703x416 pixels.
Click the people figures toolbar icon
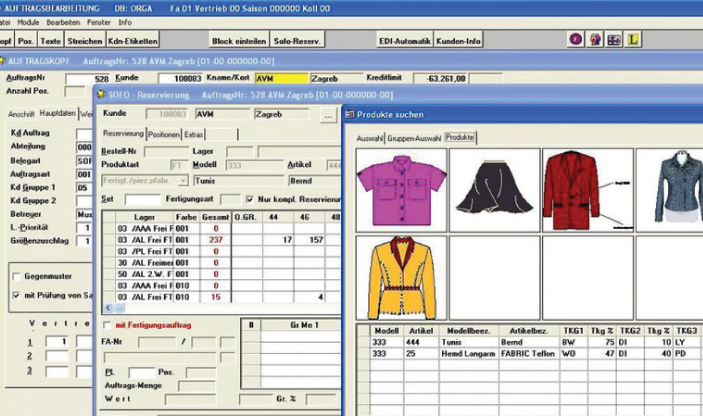pos(595,39)
